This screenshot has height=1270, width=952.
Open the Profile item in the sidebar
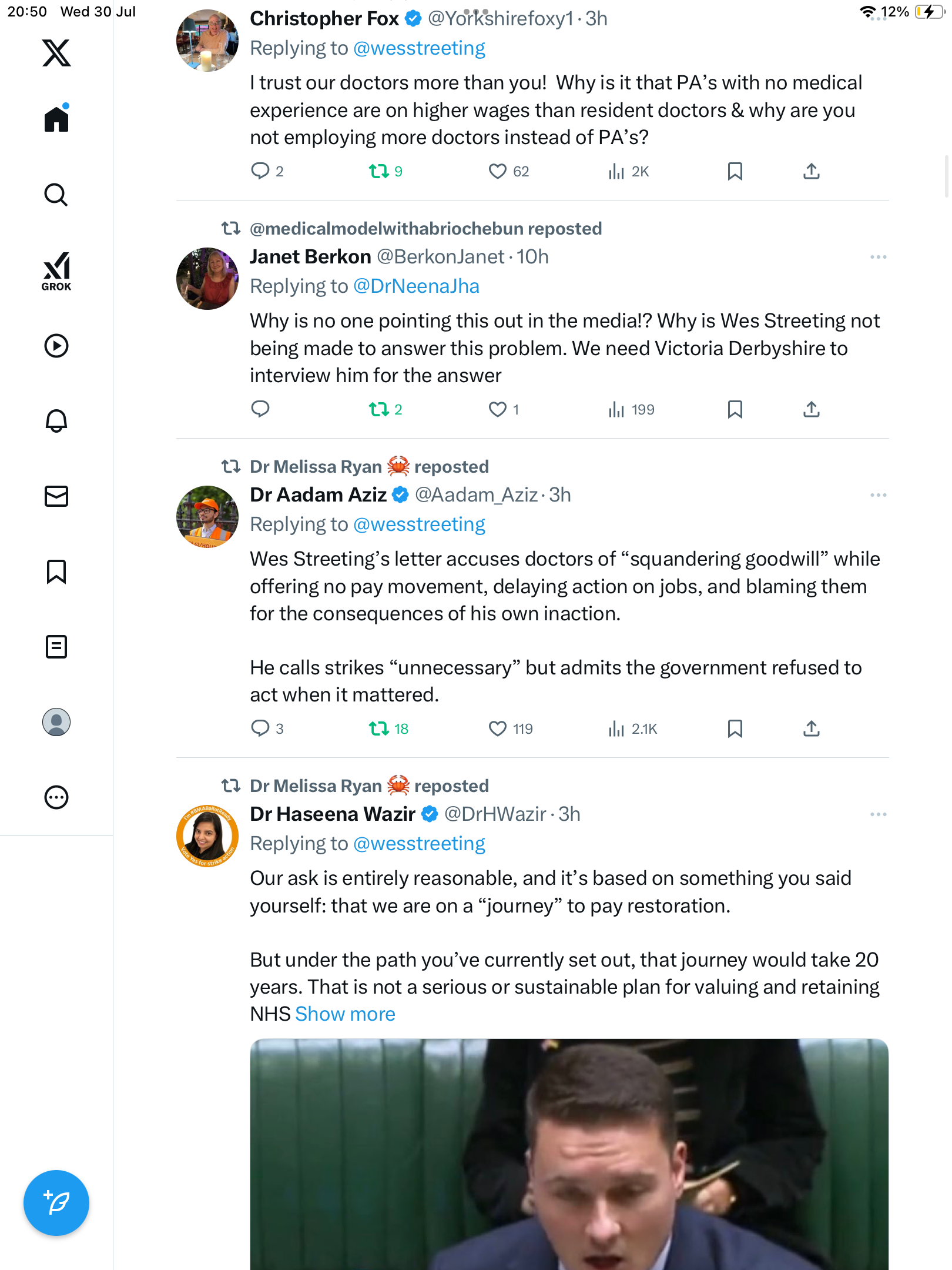click(x=56, y=722)
